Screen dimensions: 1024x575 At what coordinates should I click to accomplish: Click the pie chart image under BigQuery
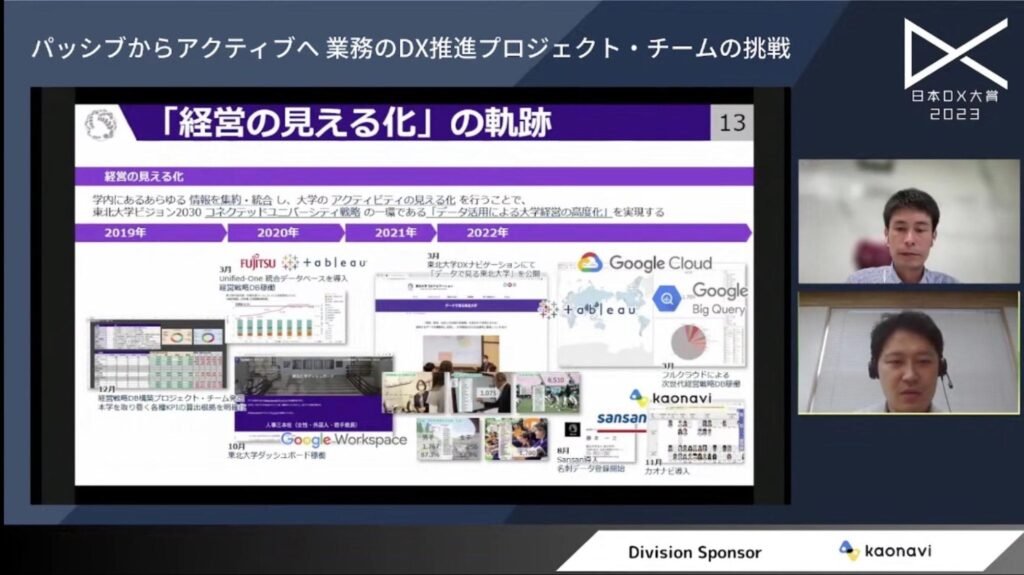(689, 342)
